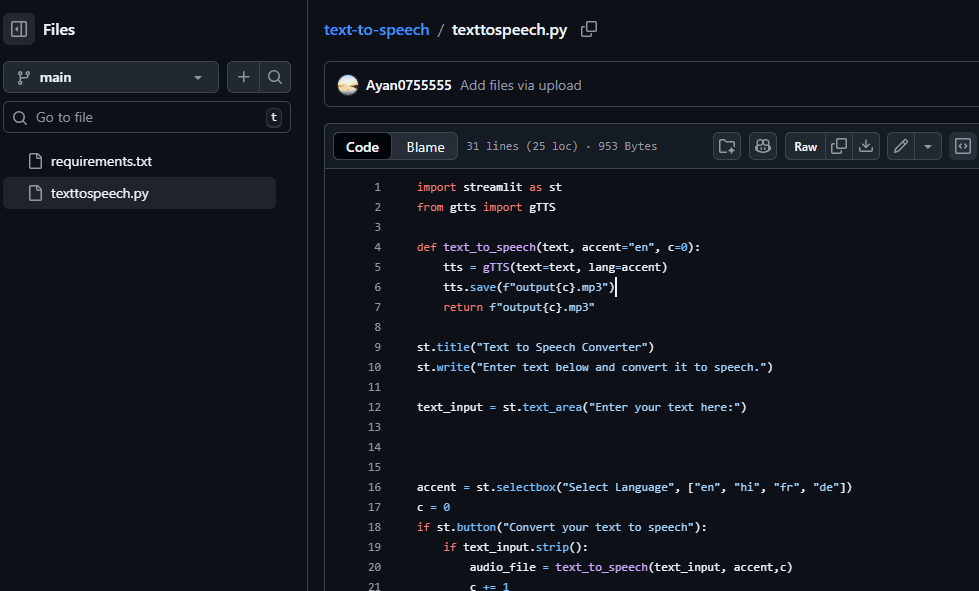The image size is (979, 591).
Task: Edit this file pencil icon
Action: (x=901, y=147)
